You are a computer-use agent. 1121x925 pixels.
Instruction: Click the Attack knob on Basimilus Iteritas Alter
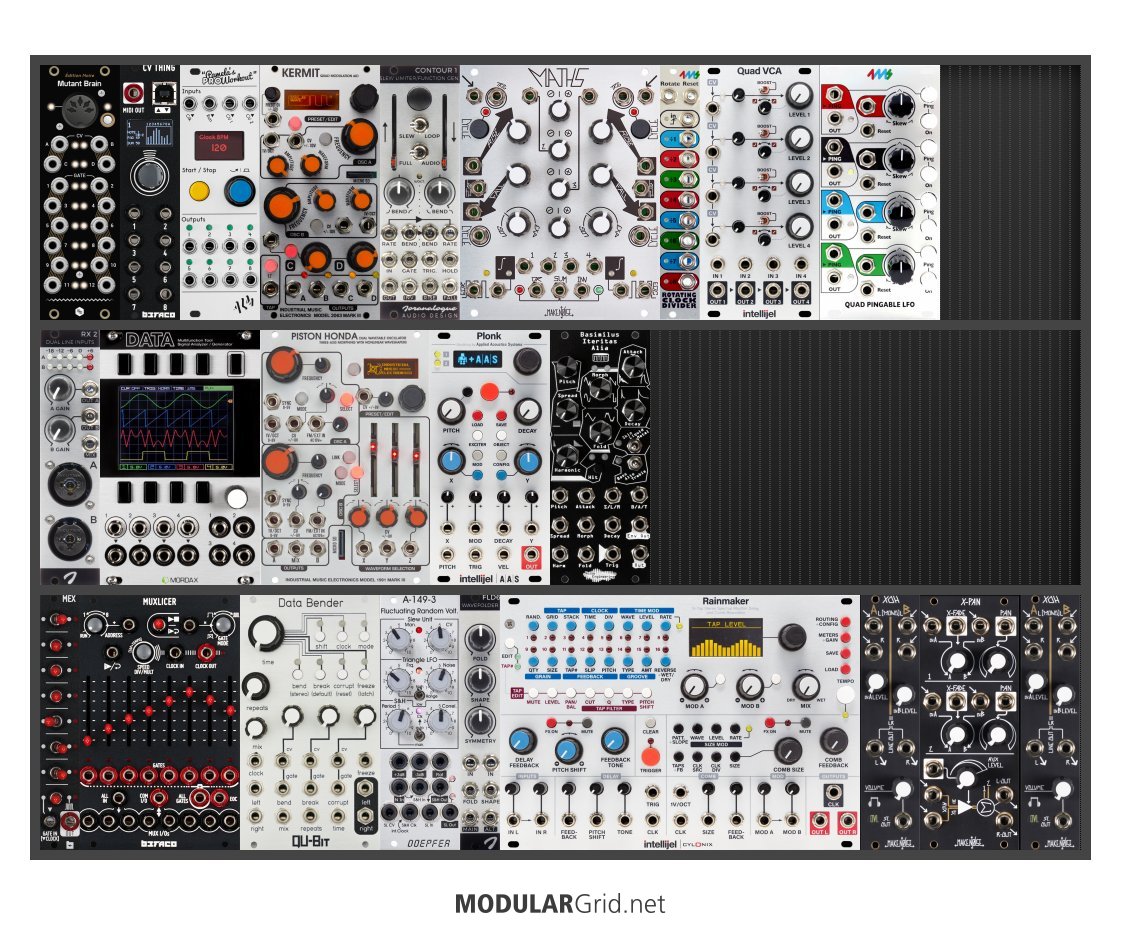[x=633, y=368]
